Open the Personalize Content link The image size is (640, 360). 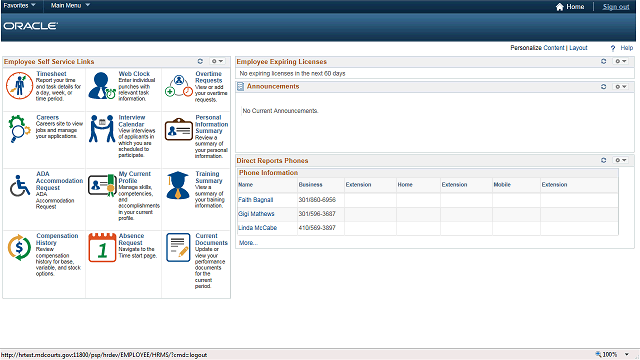pyautogui.click(x=553, y=48)
